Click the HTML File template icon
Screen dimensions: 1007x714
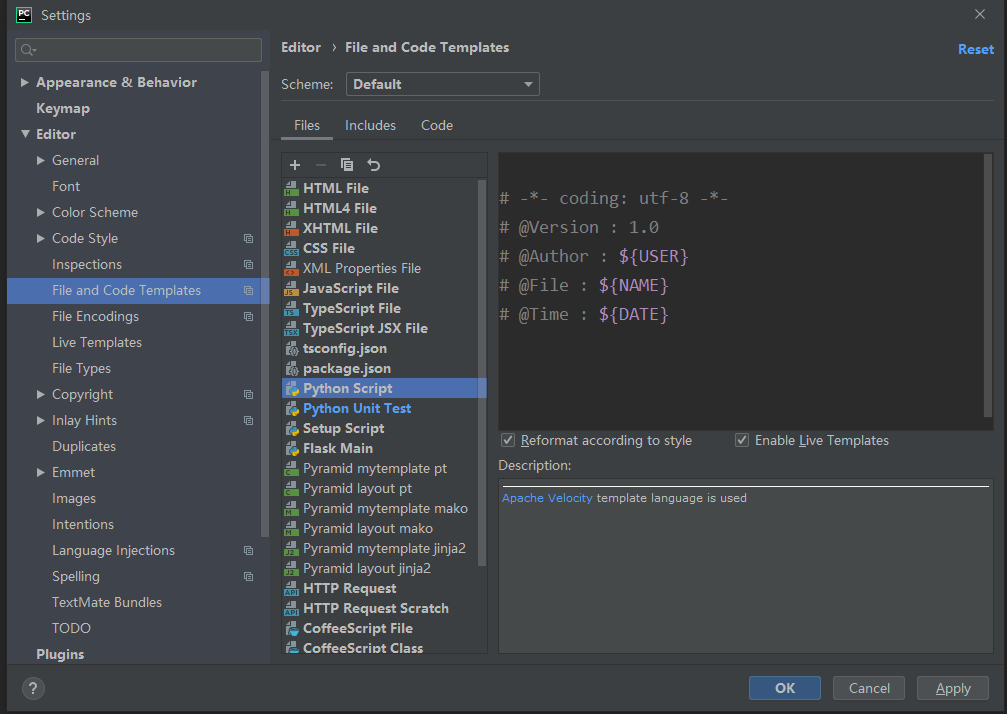coord(292,188)
